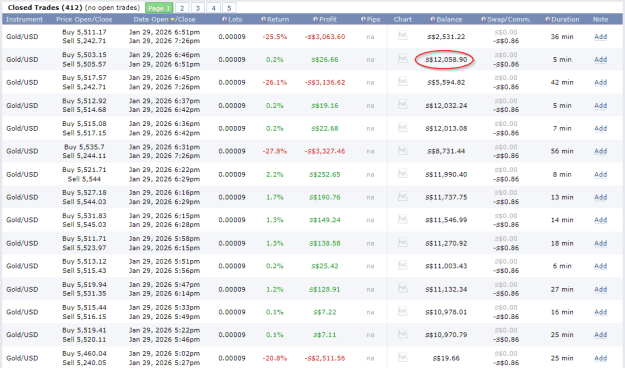
Task: Click Add note link for 16 min trade
Action: (600, 312)
